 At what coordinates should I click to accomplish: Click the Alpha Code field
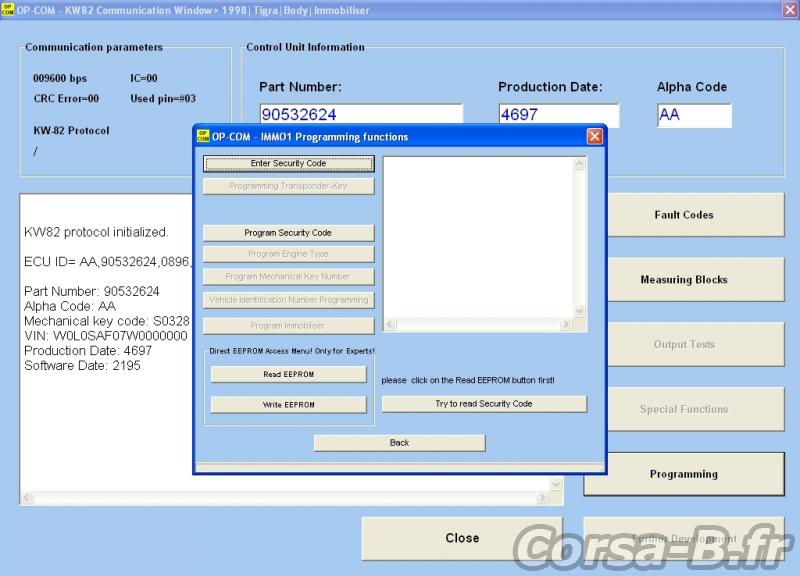[694, 115]
